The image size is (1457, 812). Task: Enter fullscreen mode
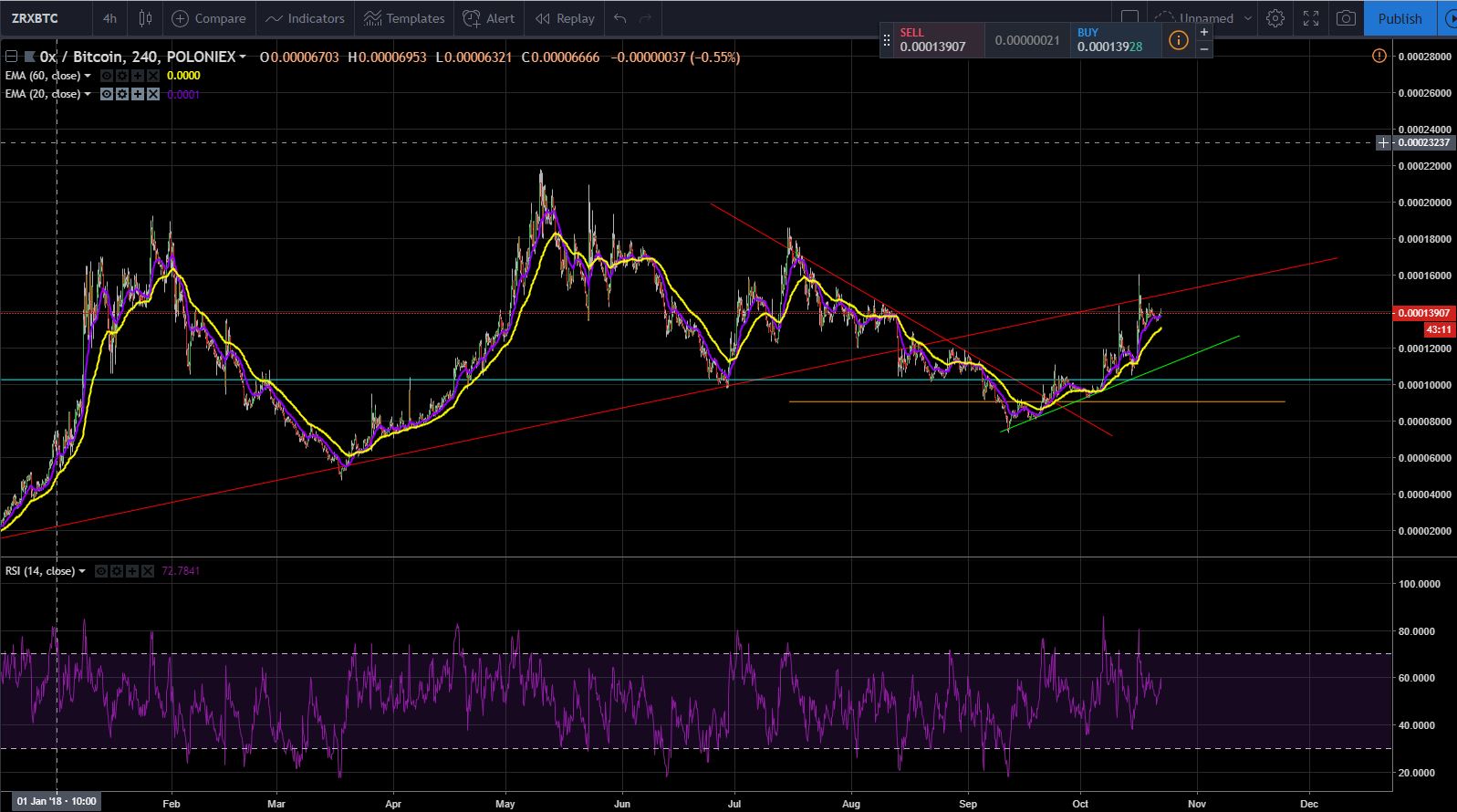tap(1311, 18)
